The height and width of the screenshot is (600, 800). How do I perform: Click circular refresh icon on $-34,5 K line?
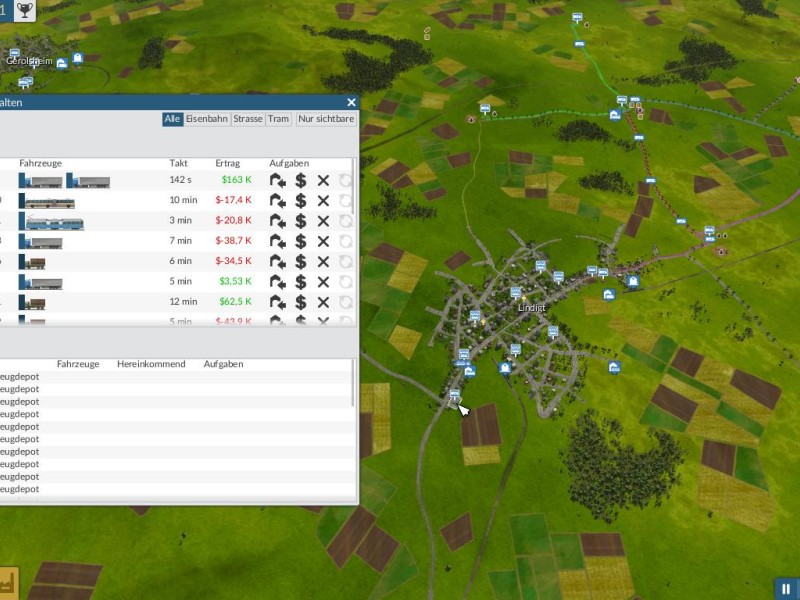point(346,261)
